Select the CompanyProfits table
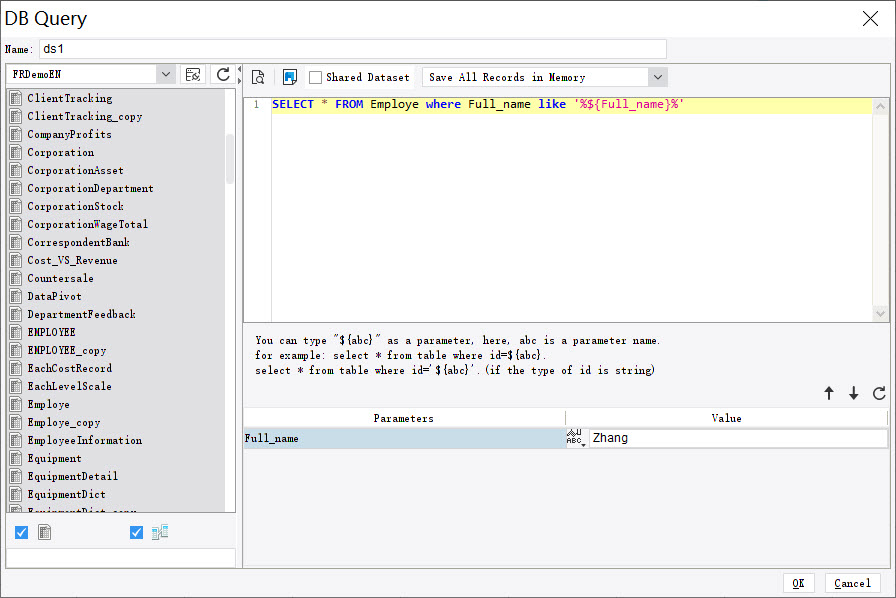Screen dimensions: 896x598 [69, 134]
